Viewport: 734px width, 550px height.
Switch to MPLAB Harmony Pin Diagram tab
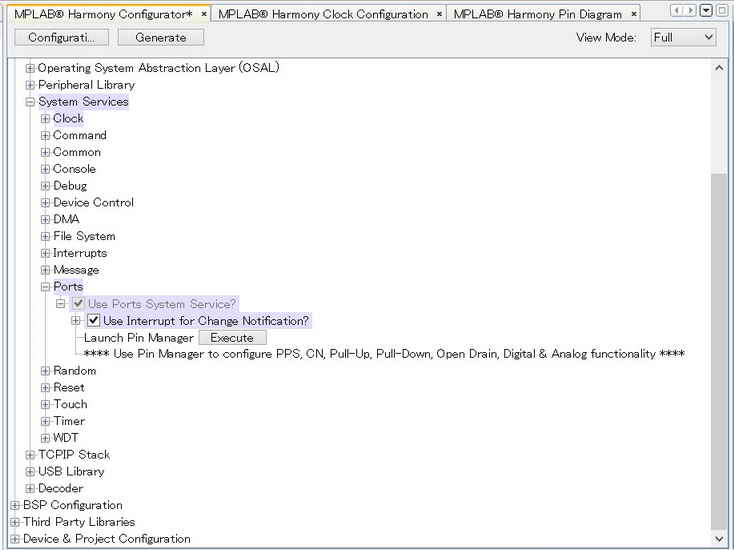point(537,14)
